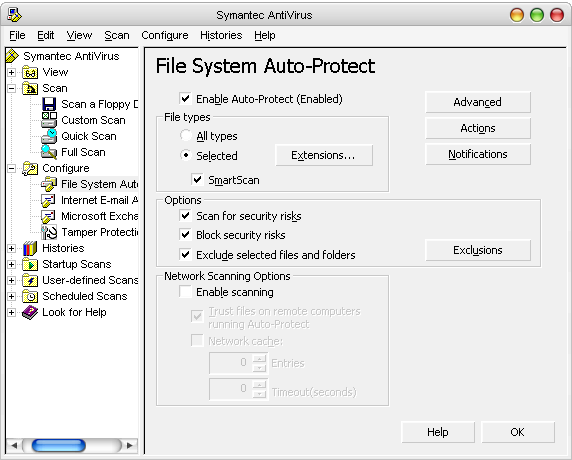Click the Scan folder icon in tree
The width and height of the screenshot is (572, 460).
tap(30, 88)
